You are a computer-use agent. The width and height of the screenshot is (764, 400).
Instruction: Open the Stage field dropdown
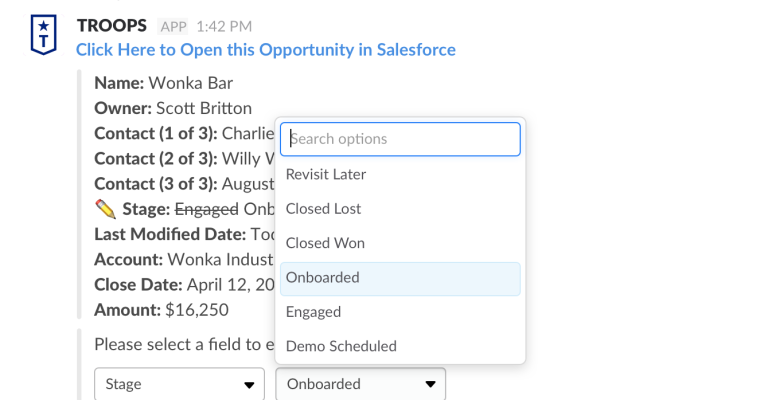point(179,384)
